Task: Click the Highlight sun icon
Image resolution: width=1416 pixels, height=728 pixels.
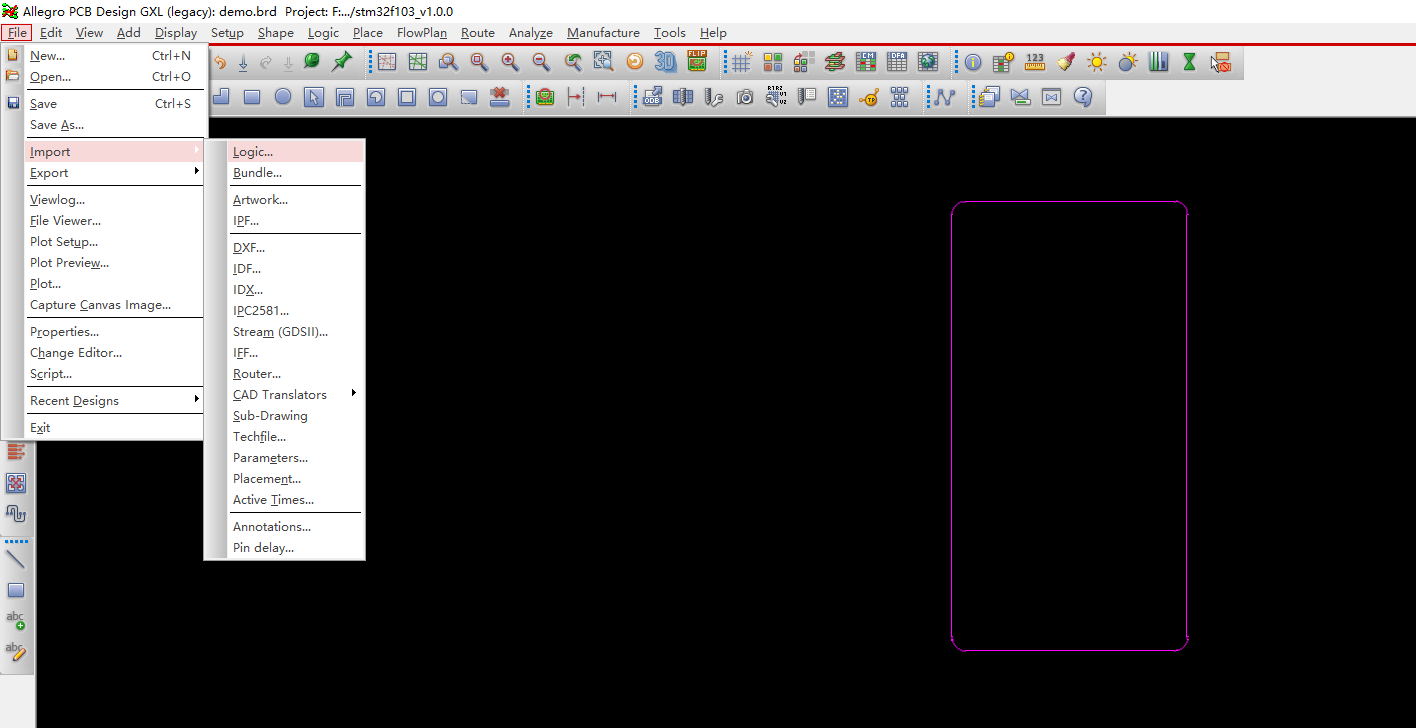Action: pyautogui.click(x=1097, y=62)
